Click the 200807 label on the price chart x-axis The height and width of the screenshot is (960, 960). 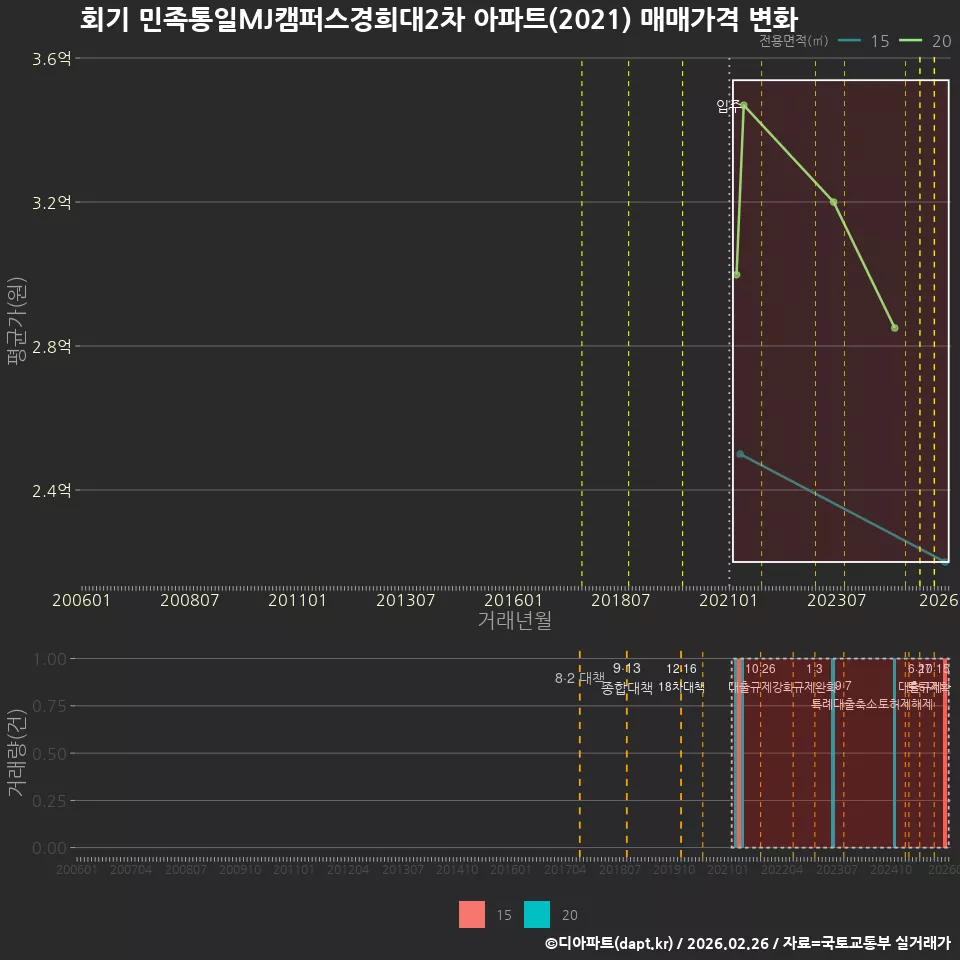click(189, 600)
